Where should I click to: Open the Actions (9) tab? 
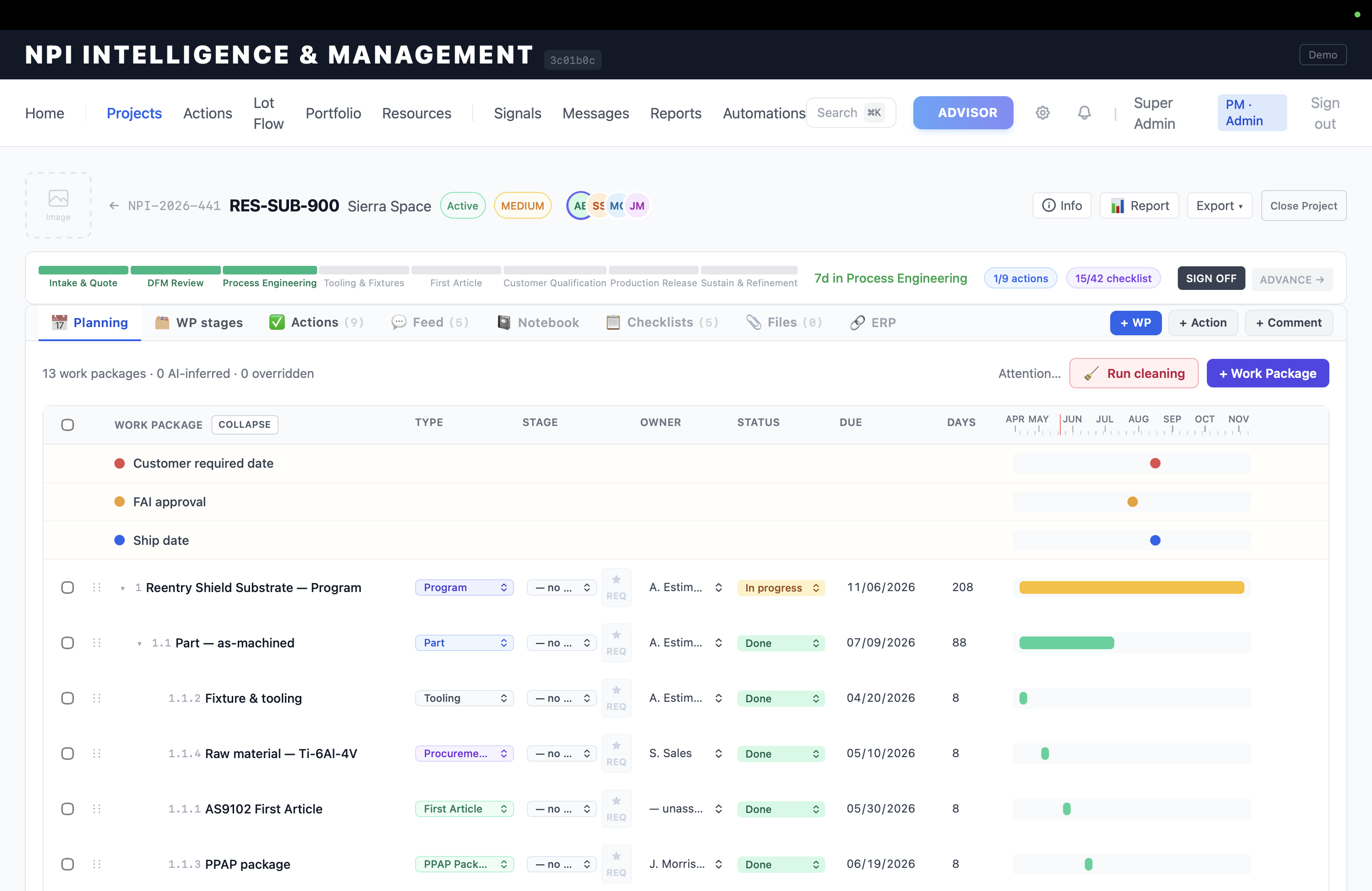[x=316, y=322]
